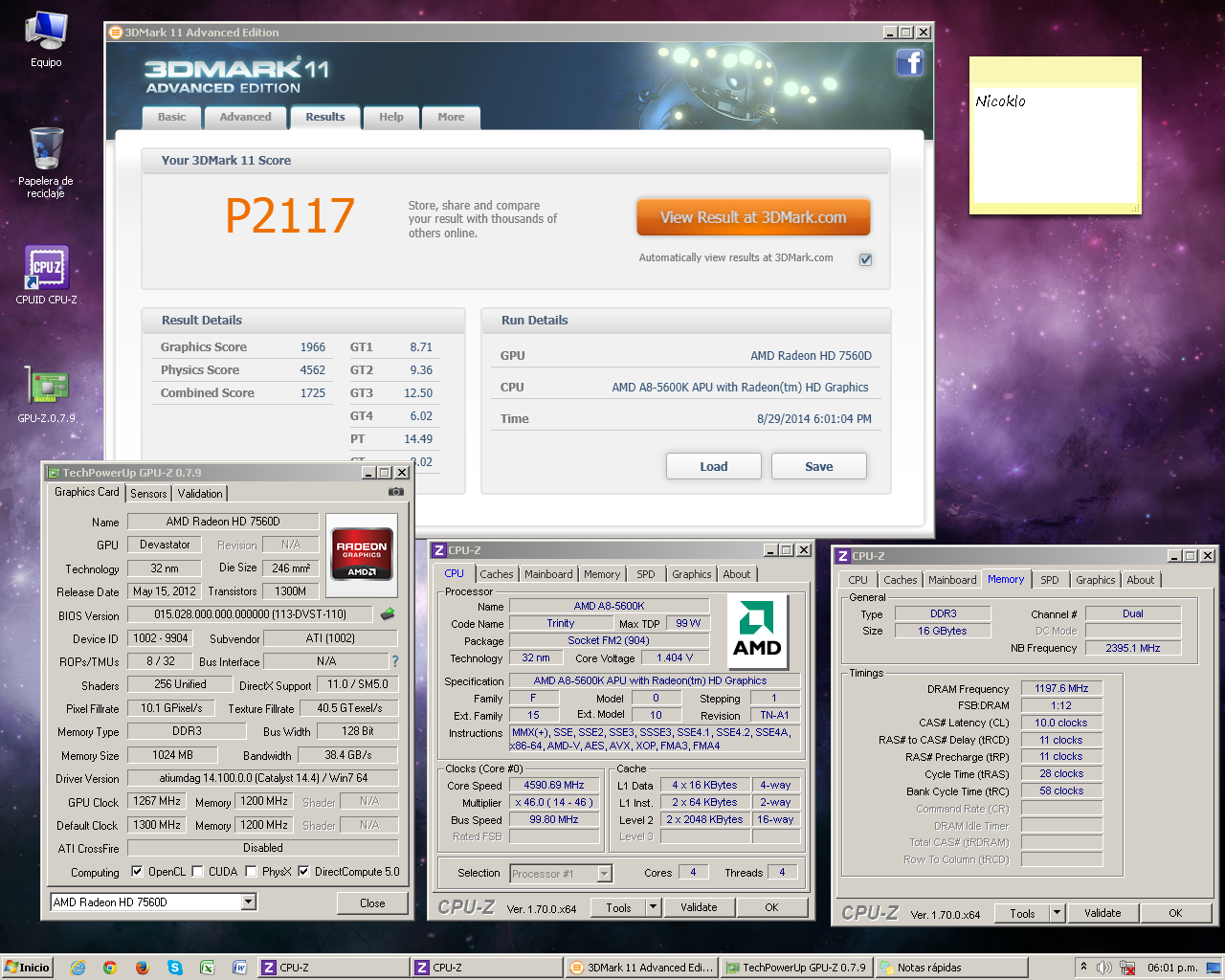The height and width of the screenshot is (980, 1225).
Task: Click the GPU-Z title bar icon
Action: pos(55,473)
